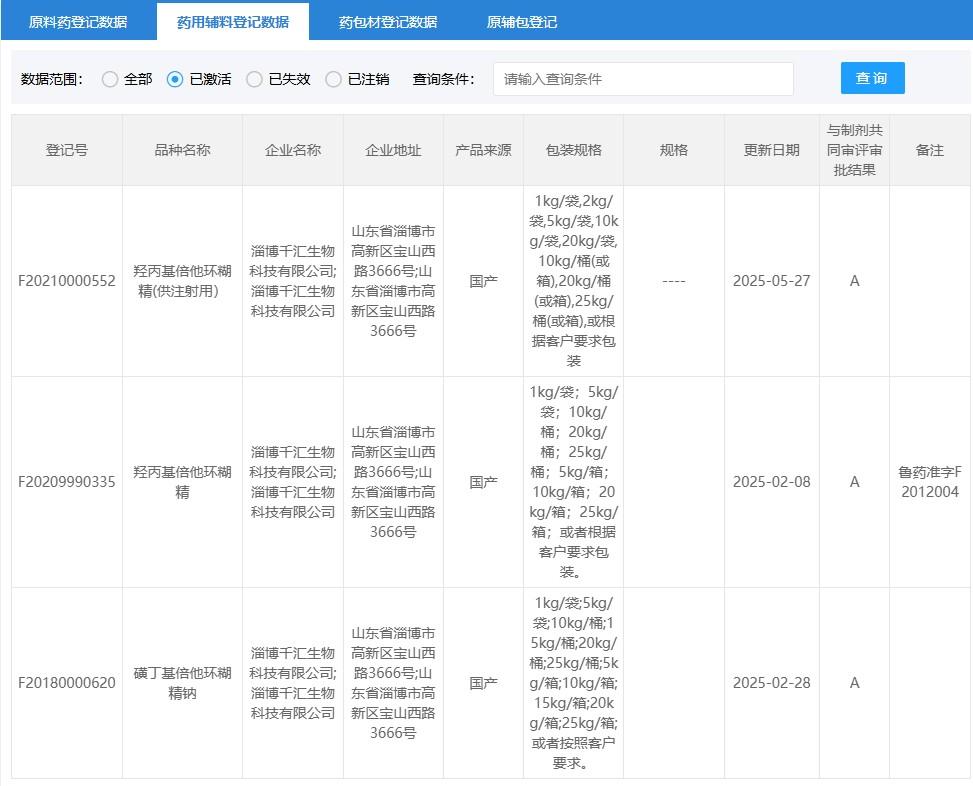Image resolution: width=973 pixels, height=786 pixels.
Task: Click the 请输入查询条件 search field
Action: tap(643, 79)
